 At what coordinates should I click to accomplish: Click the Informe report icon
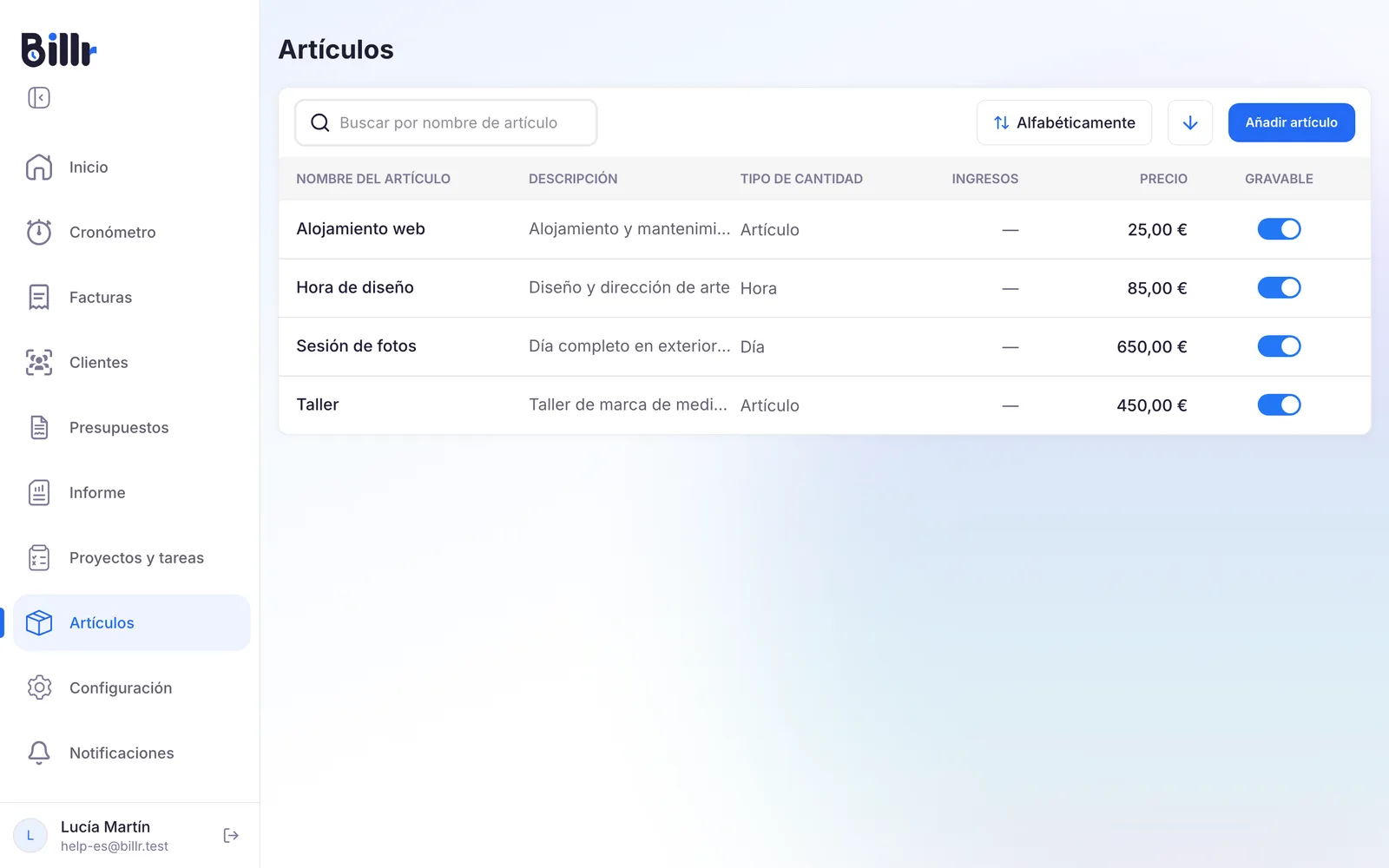39,492
